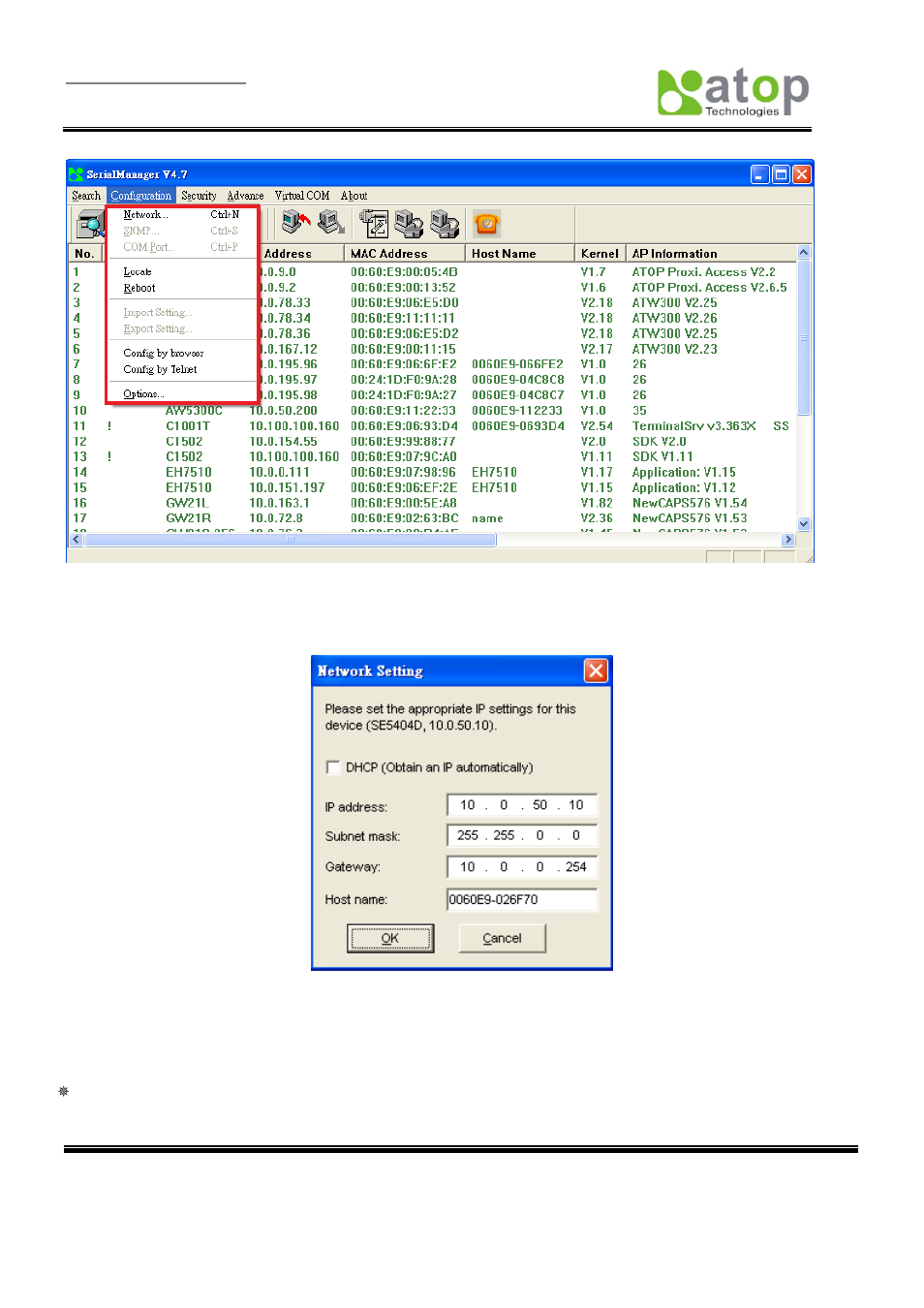Image resolution: width=924 pixels, height=1308 pixels.
Task: Click the device list vertical scrollbar thumb
Action: point(804,337)
